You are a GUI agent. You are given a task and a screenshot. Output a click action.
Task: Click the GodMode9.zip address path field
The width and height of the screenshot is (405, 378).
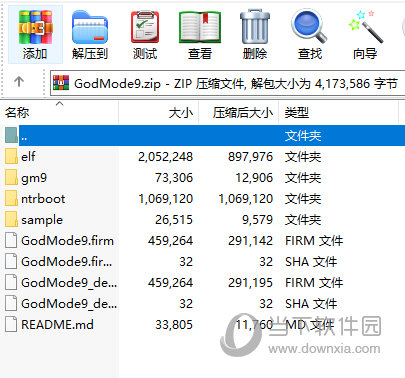[x=228, y=83]
